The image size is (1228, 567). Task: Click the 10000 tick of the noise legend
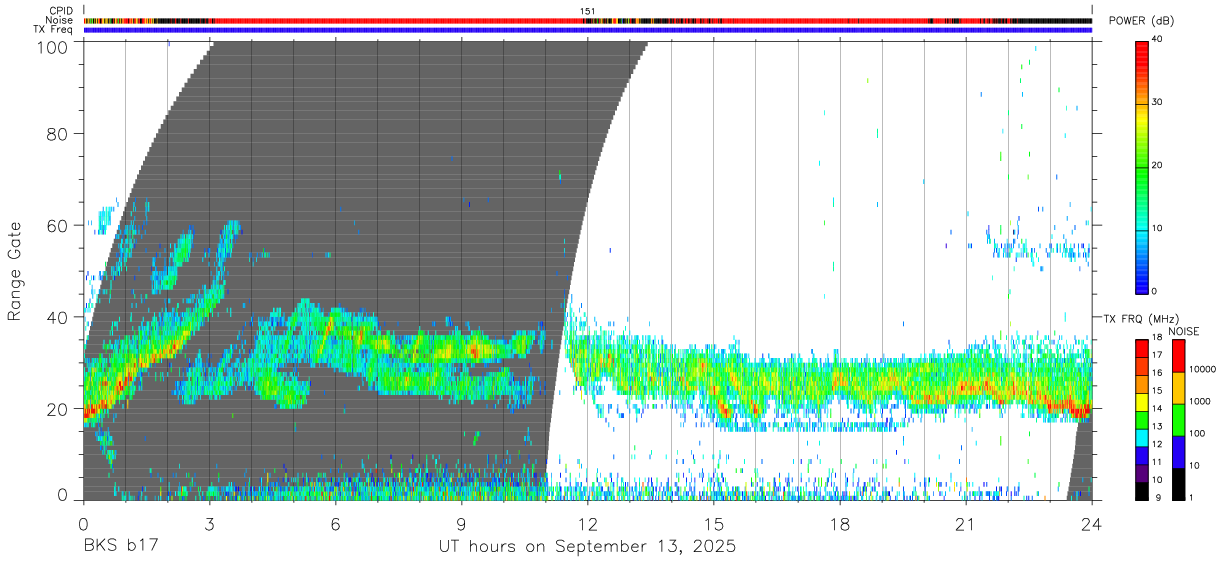[x=1205, y=369]
